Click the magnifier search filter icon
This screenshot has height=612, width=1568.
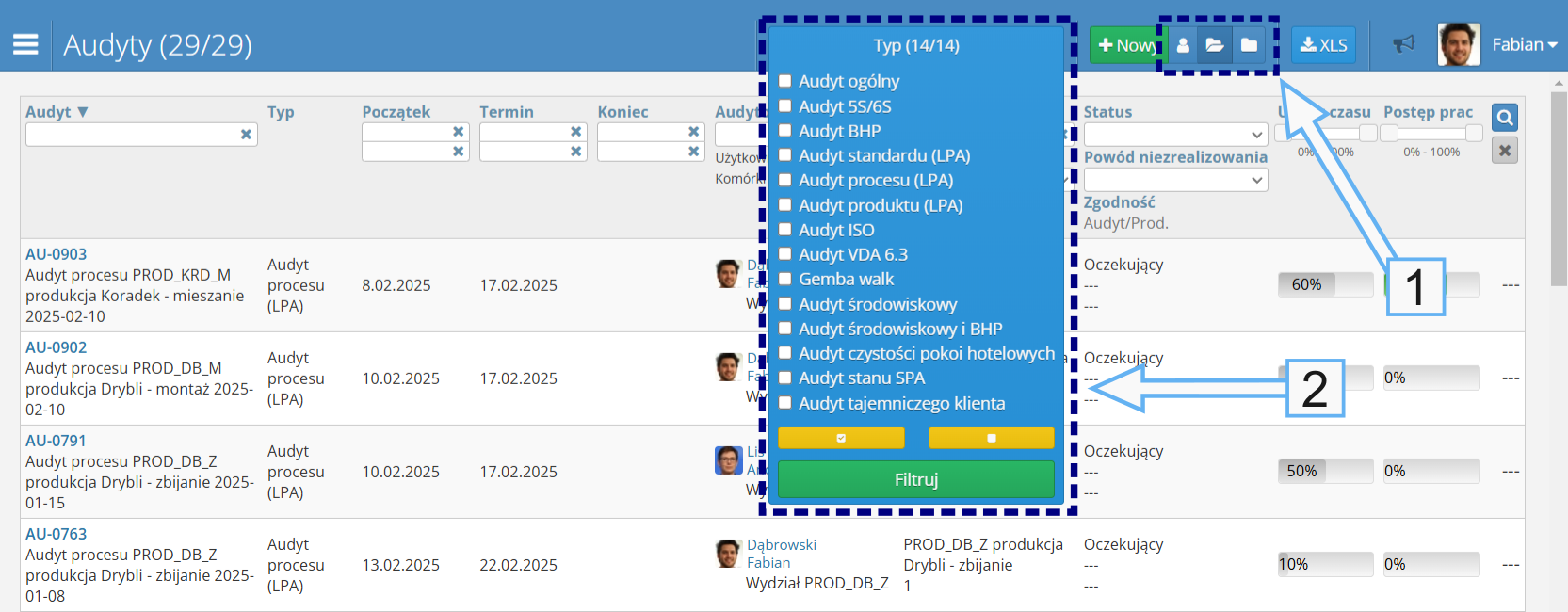pos(1505,118)
